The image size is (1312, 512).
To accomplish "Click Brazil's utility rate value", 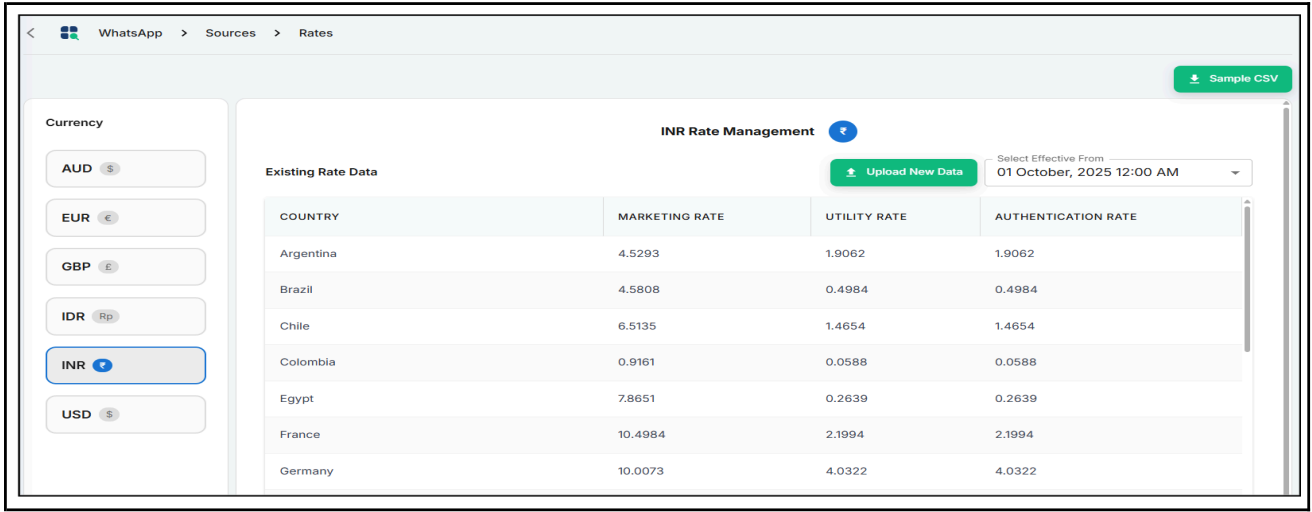I will (x=846, y=290).
